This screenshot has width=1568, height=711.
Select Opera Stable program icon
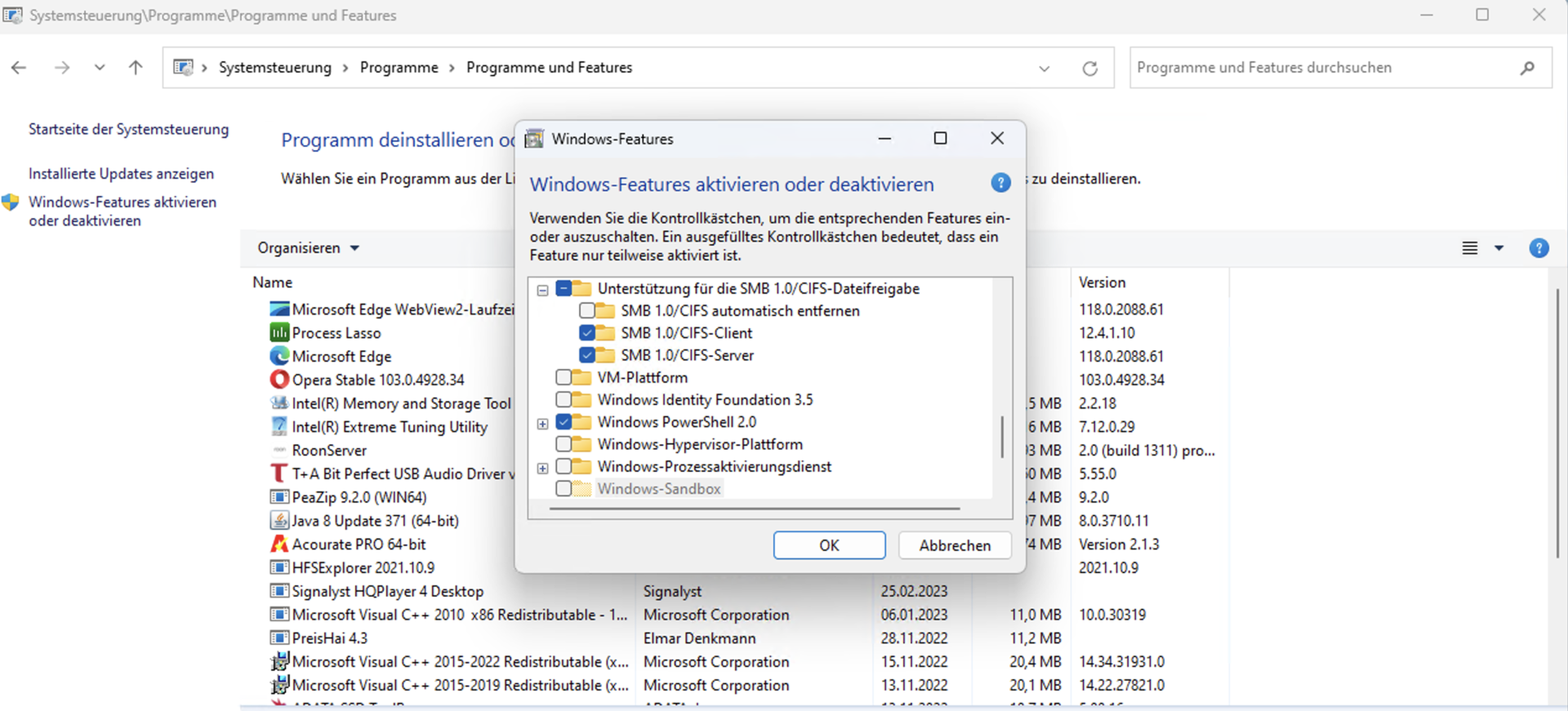point(279,380)
